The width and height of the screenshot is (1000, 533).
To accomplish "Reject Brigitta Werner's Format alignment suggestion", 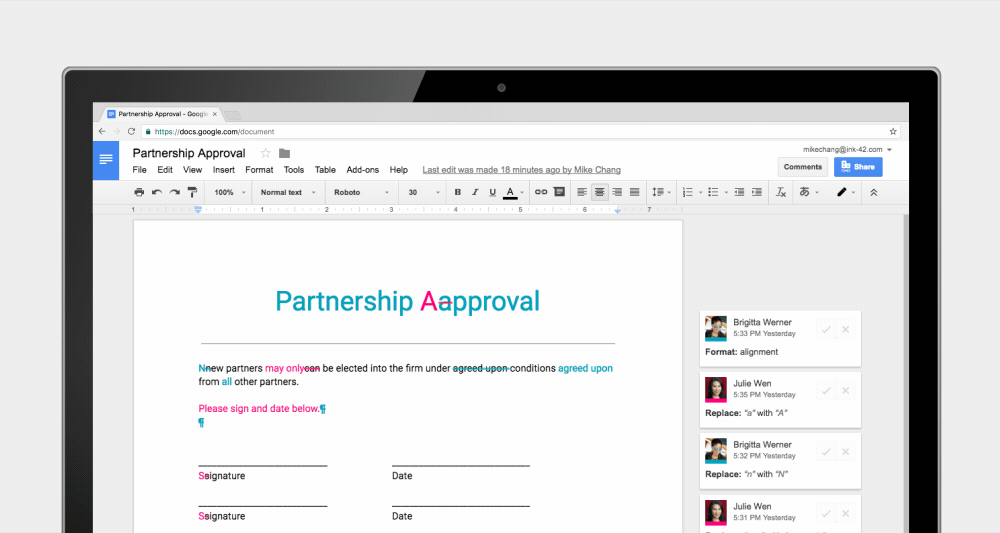I will click(x=846, y=330).
